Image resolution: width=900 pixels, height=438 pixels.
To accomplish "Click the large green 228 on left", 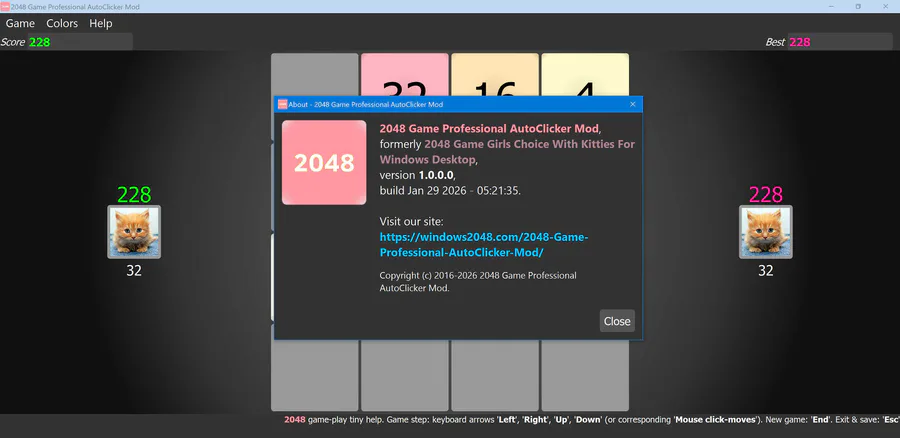I will [x=134, y=195].
